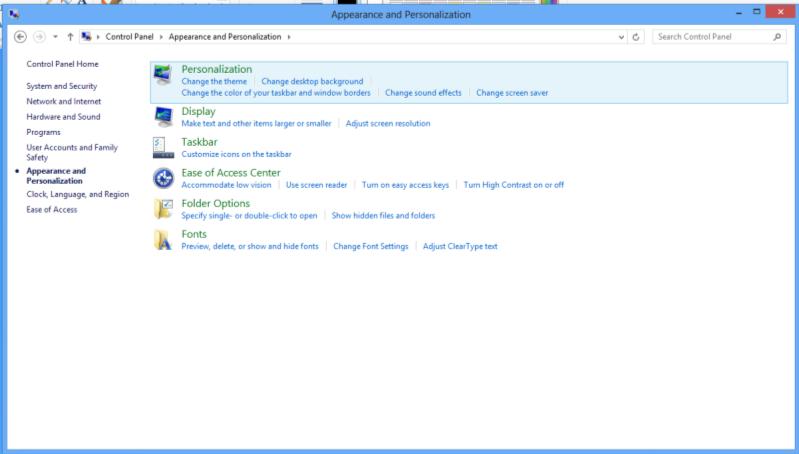
Task: Click Accommodate low vision
Action: point(226,185)
